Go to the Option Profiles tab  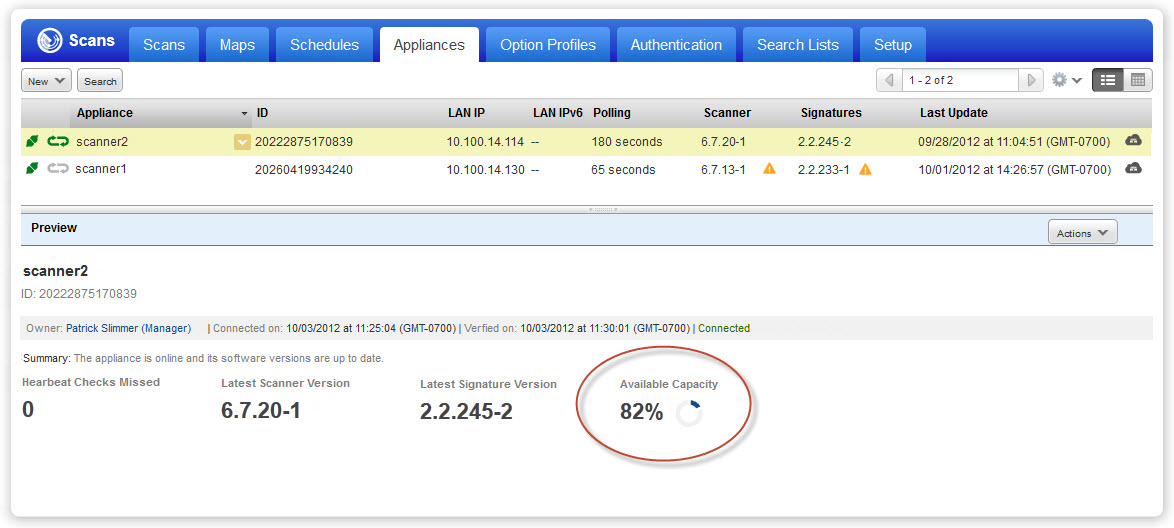tap(548, 45)
